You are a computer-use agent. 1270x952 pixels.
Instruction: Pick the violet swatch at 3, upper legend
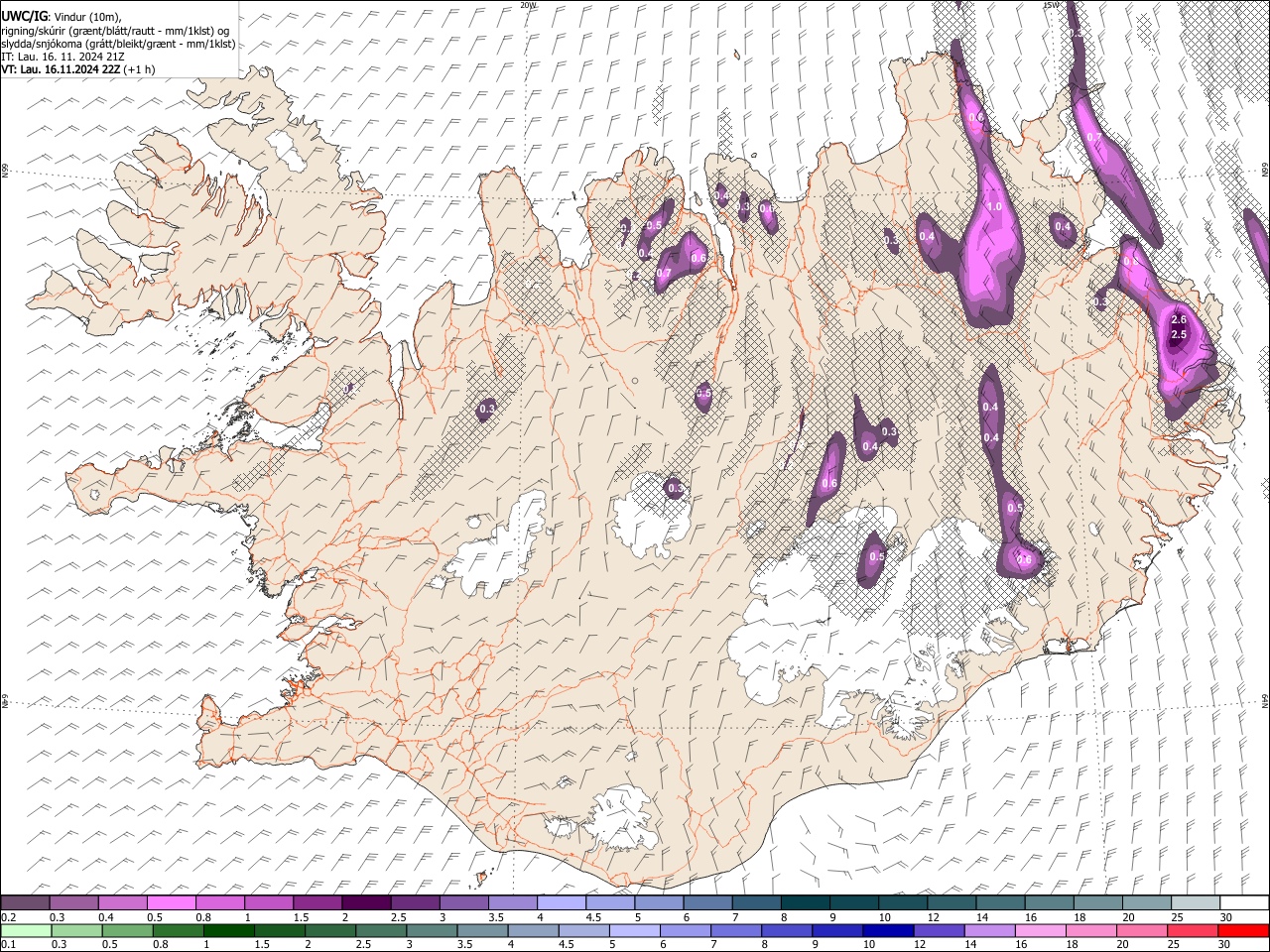pyautogui.click(x=464, y=902)
